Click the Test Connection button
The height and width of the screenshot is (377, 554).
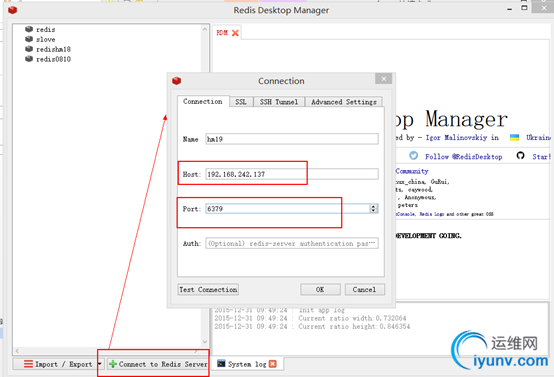tap(208, 289)
